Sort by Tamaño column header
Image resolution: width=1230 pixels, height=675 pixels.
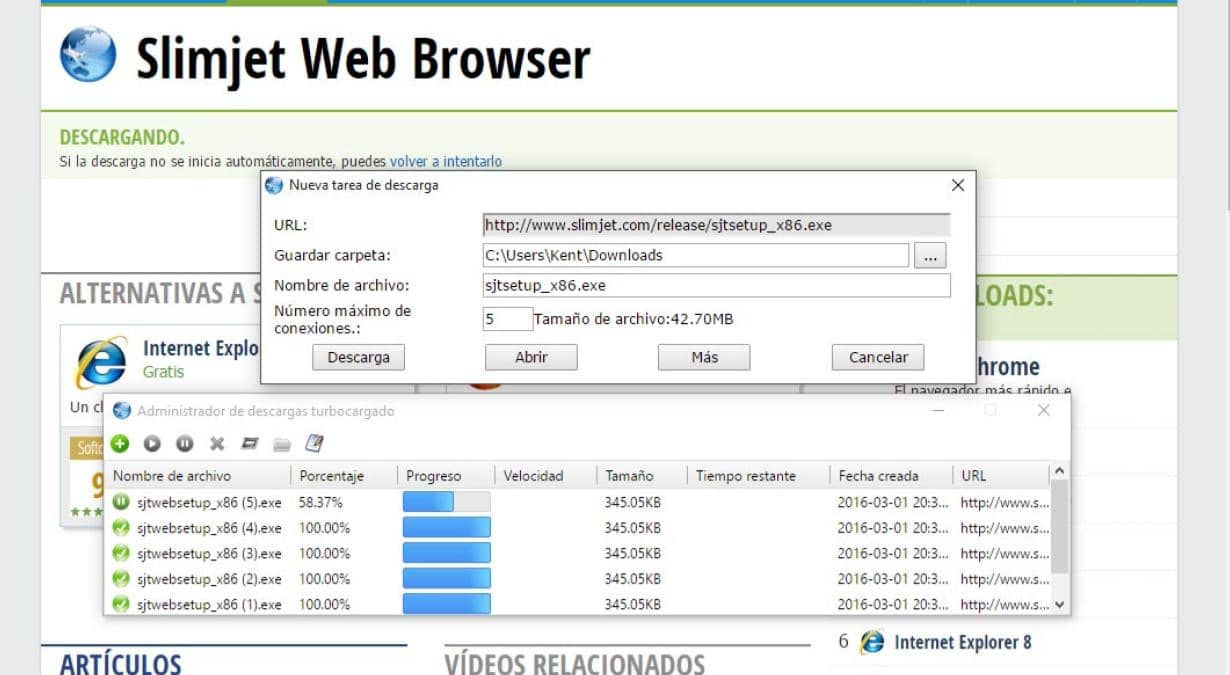pos(642,476)
